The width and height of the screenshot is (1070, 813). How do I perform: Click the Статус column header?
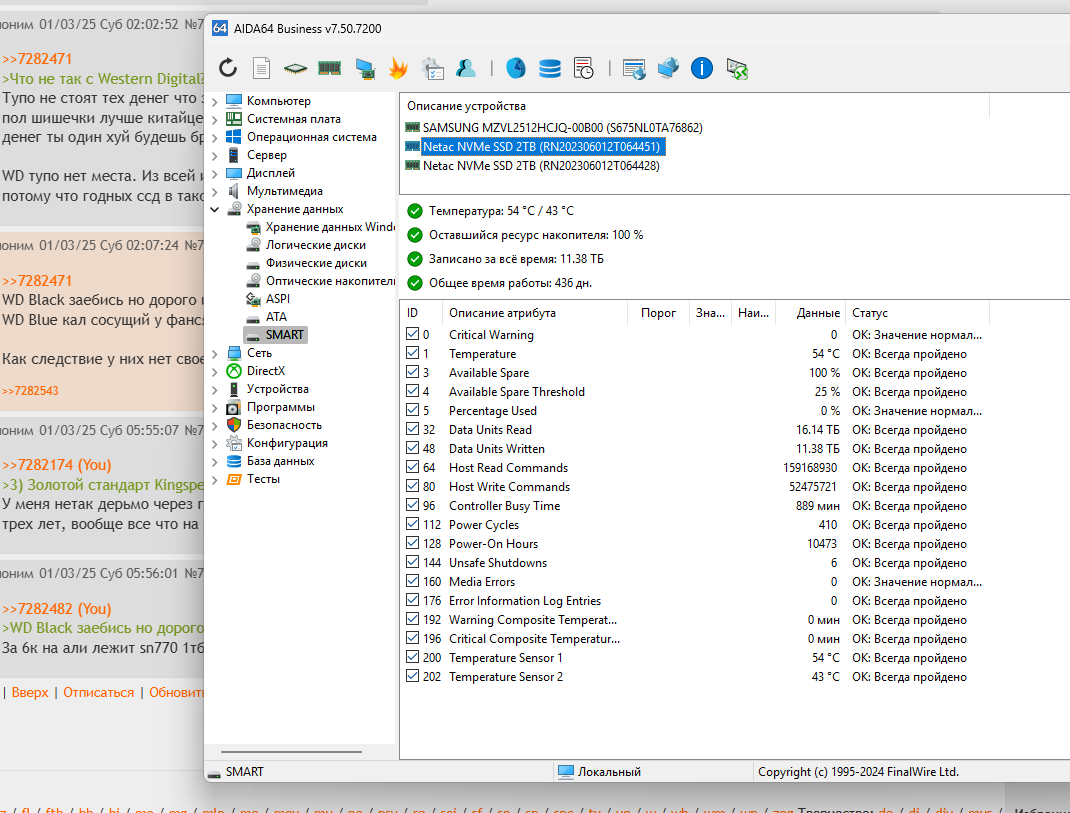click(917, 313)
